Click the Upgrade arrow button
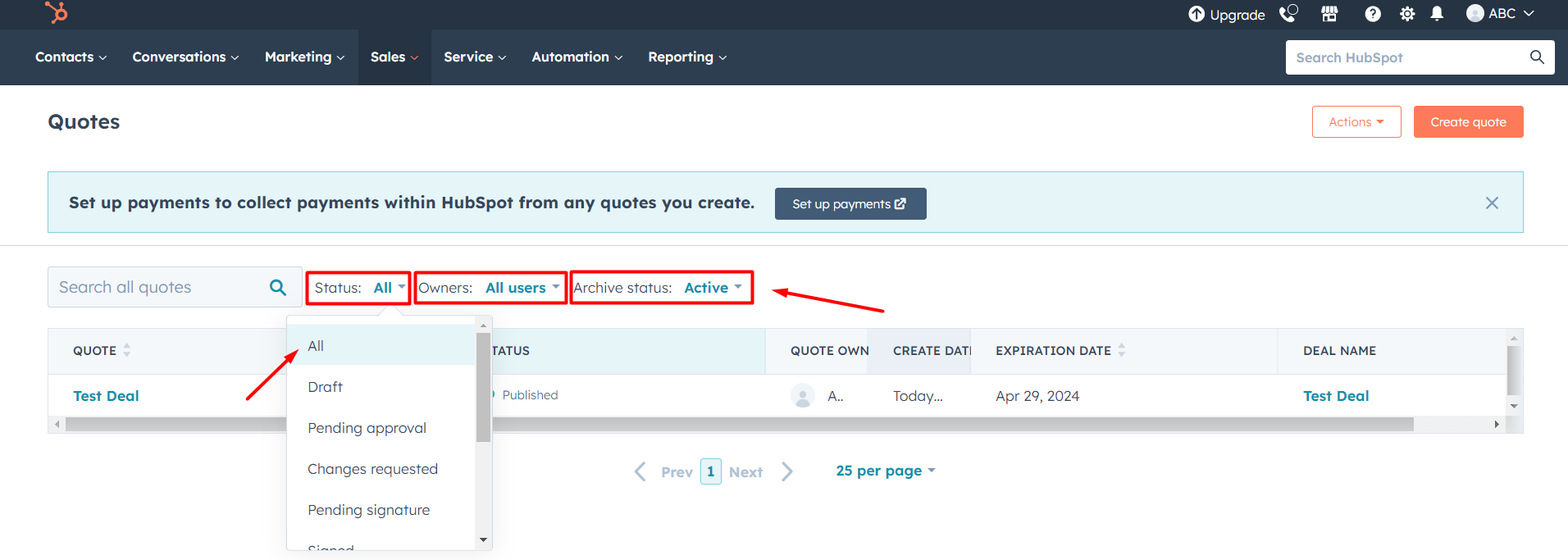The width and height of the screenshot is (1568, 560). click(x=1227, y=14)
